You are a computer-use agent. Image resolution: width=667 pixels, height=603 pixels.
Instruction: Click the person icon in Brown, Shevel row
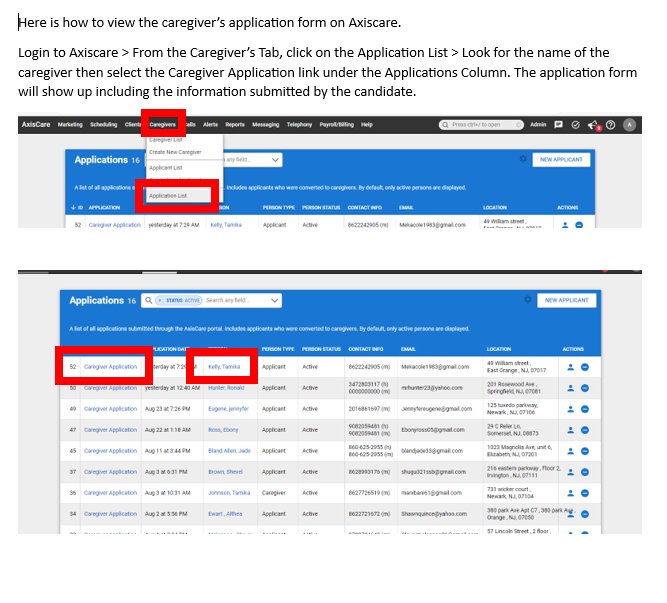click(x=570, y=472)
